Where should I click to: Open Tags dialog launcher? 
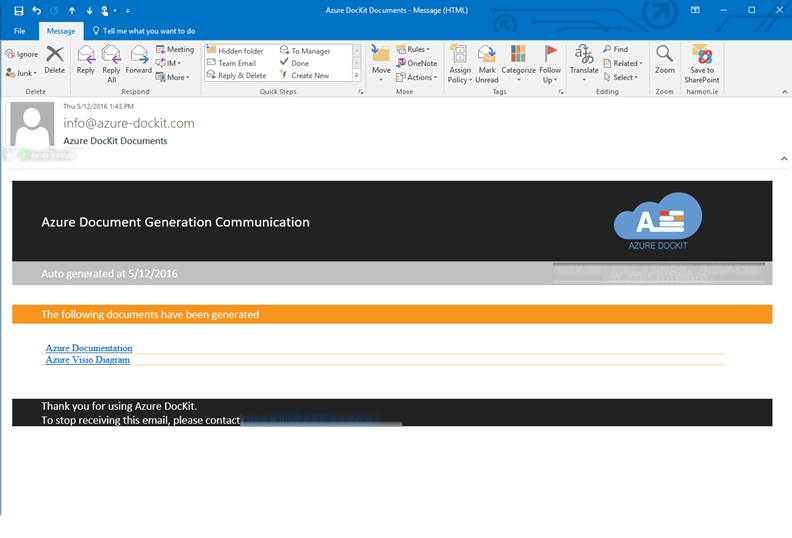tap(561, 92)
